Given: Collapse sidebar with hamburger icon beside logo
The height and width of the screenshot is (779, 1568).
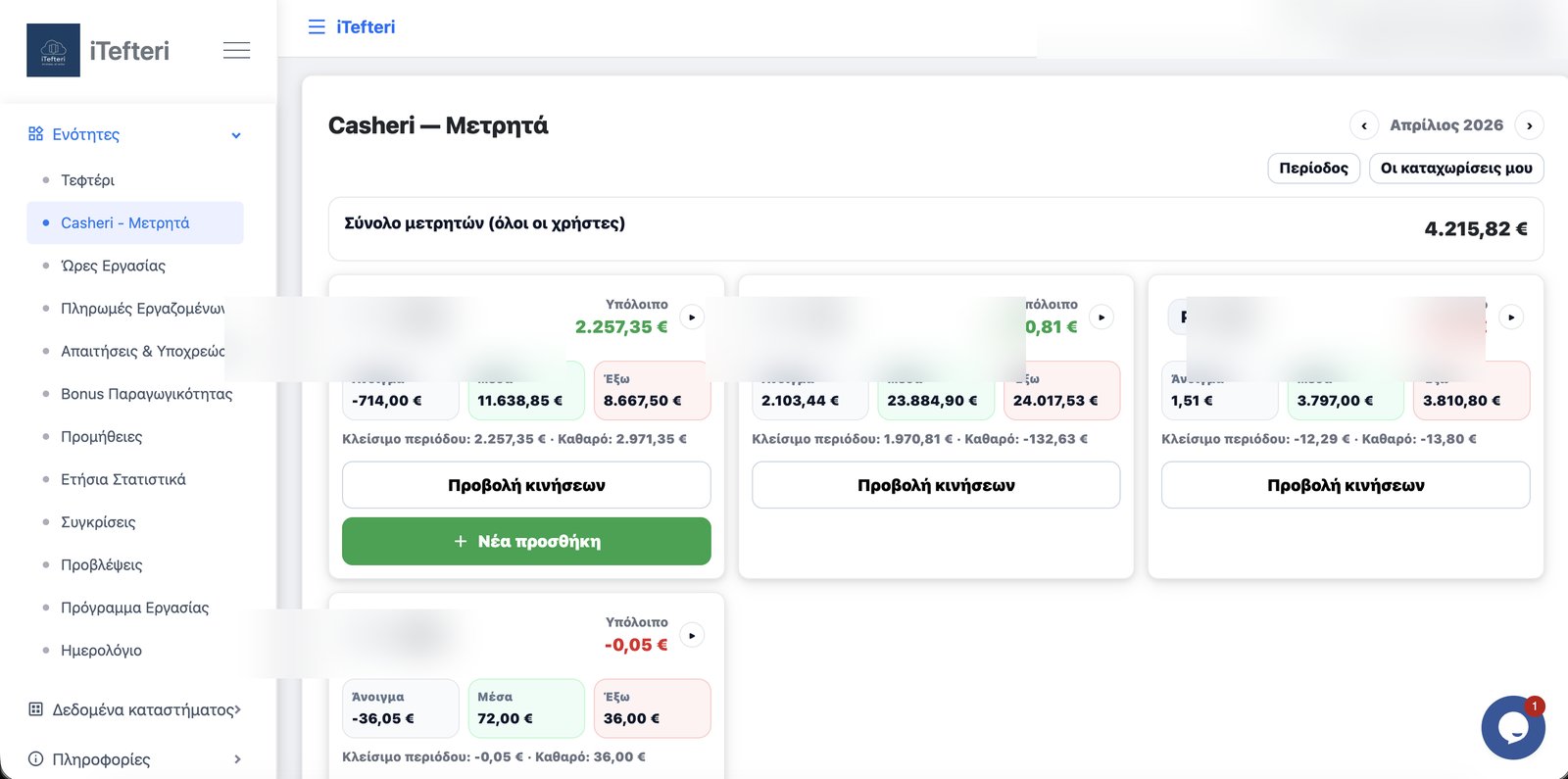Looking at the screenshot, I should 236,51.
